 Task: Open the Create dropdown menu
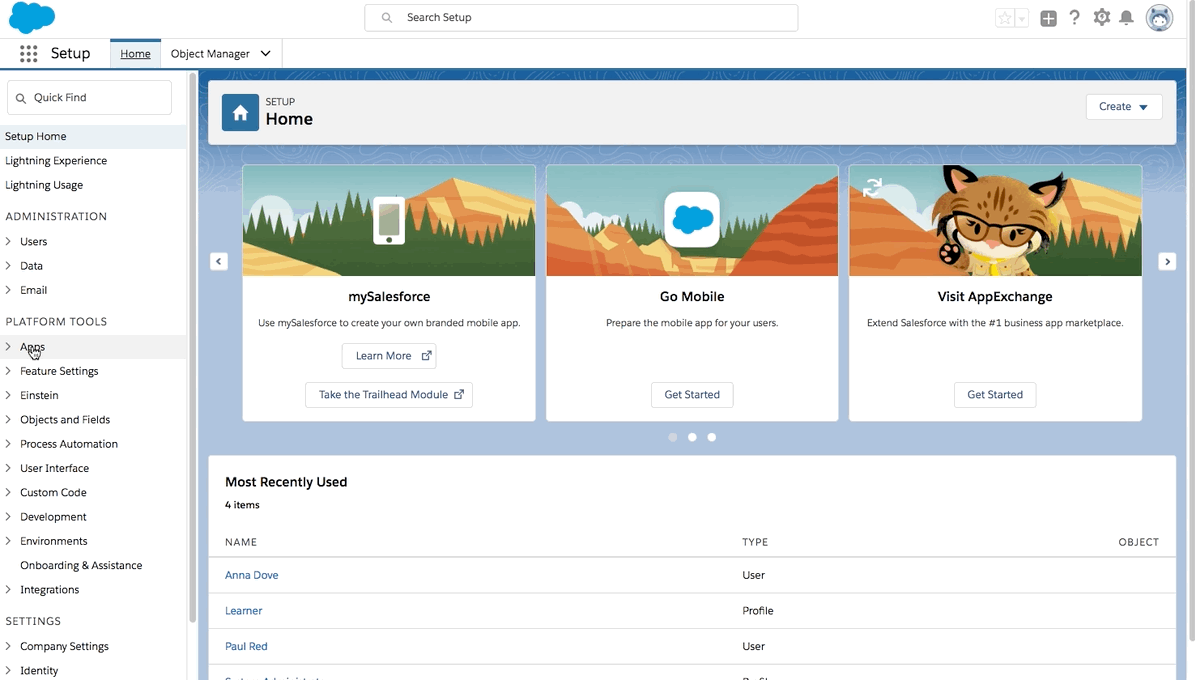1124,107
